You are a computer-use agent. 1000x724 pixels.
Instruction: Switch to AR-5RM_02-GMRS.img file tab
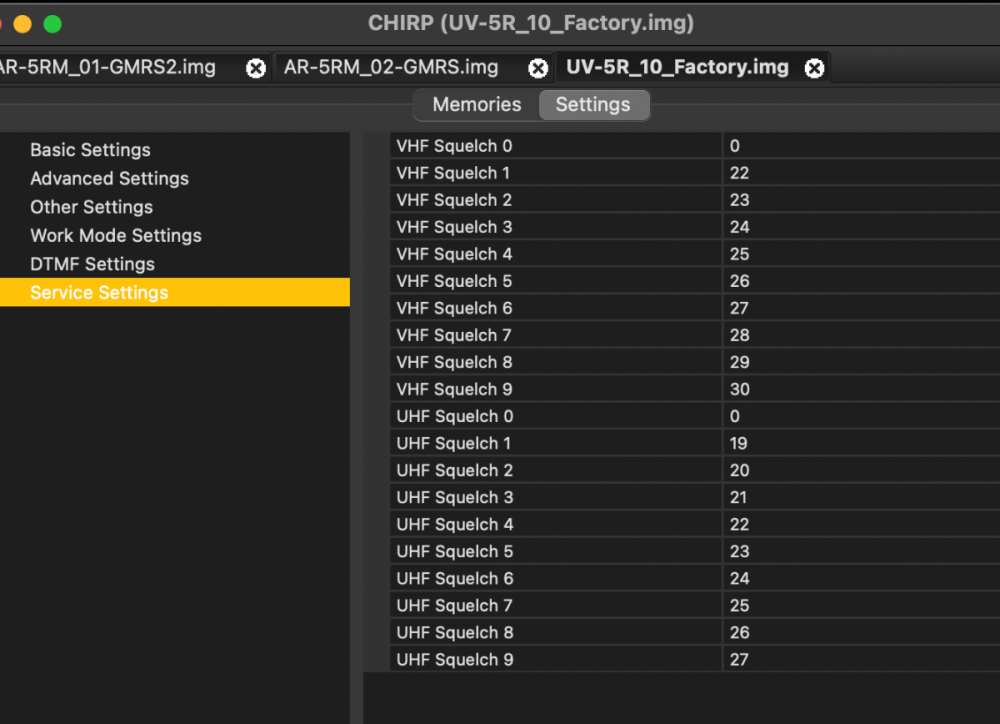tap(391, 68)
